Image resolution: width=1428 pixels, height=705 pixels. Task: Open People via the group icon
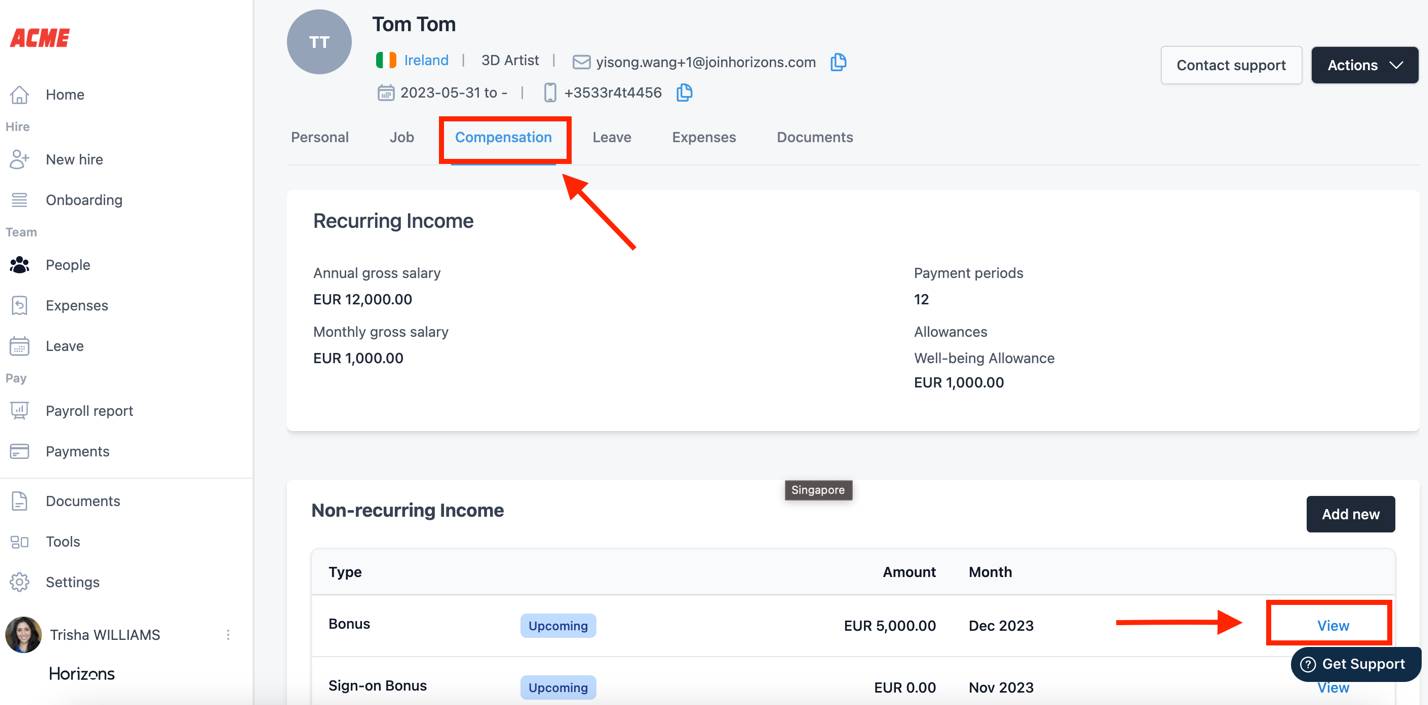click(x=19, y=265)
